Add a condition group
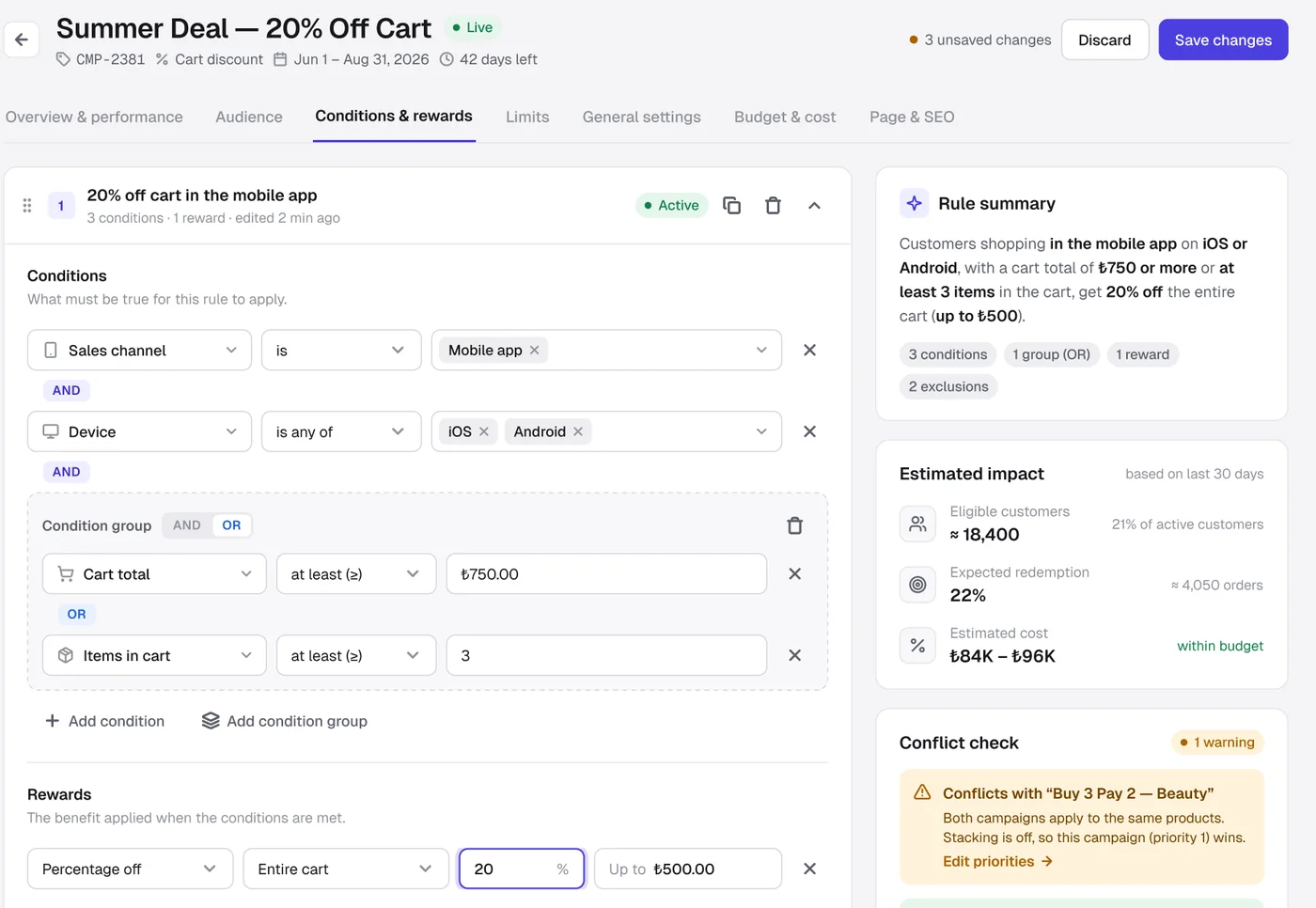Viewport: 1316px width, 908px height. (284, 721)
